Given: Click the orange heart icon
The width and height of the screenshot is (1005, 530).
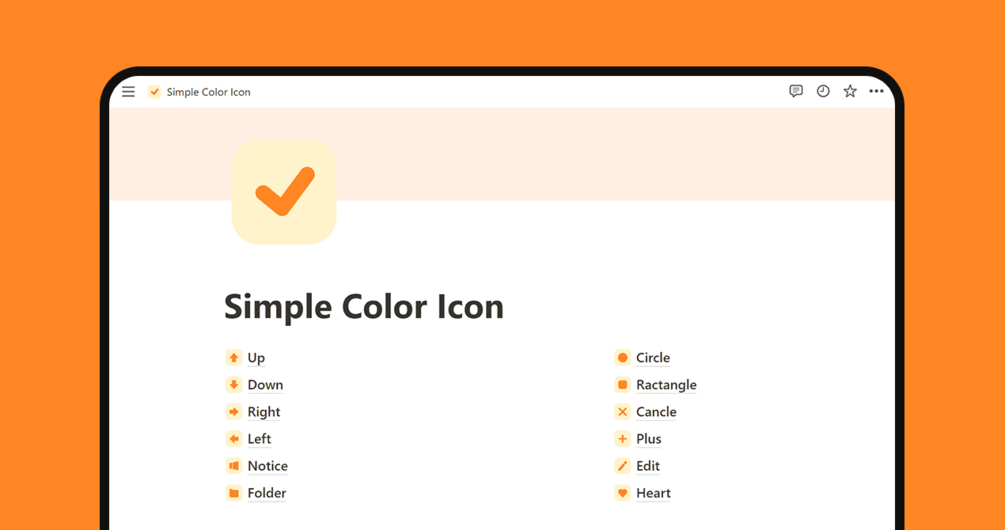Looking at the screenshot, I should 622,493.
